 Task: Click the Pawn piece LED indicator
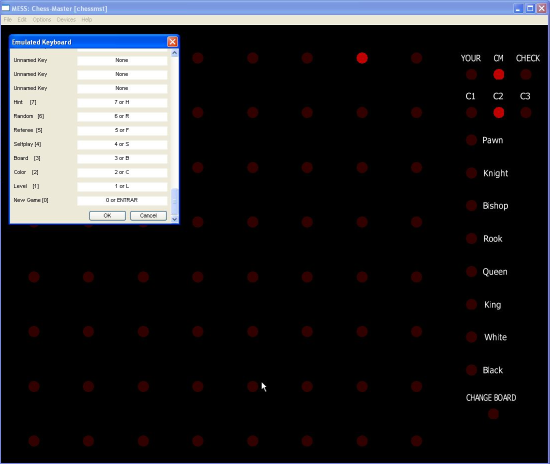pyautogui.click(x=471, y=140)
